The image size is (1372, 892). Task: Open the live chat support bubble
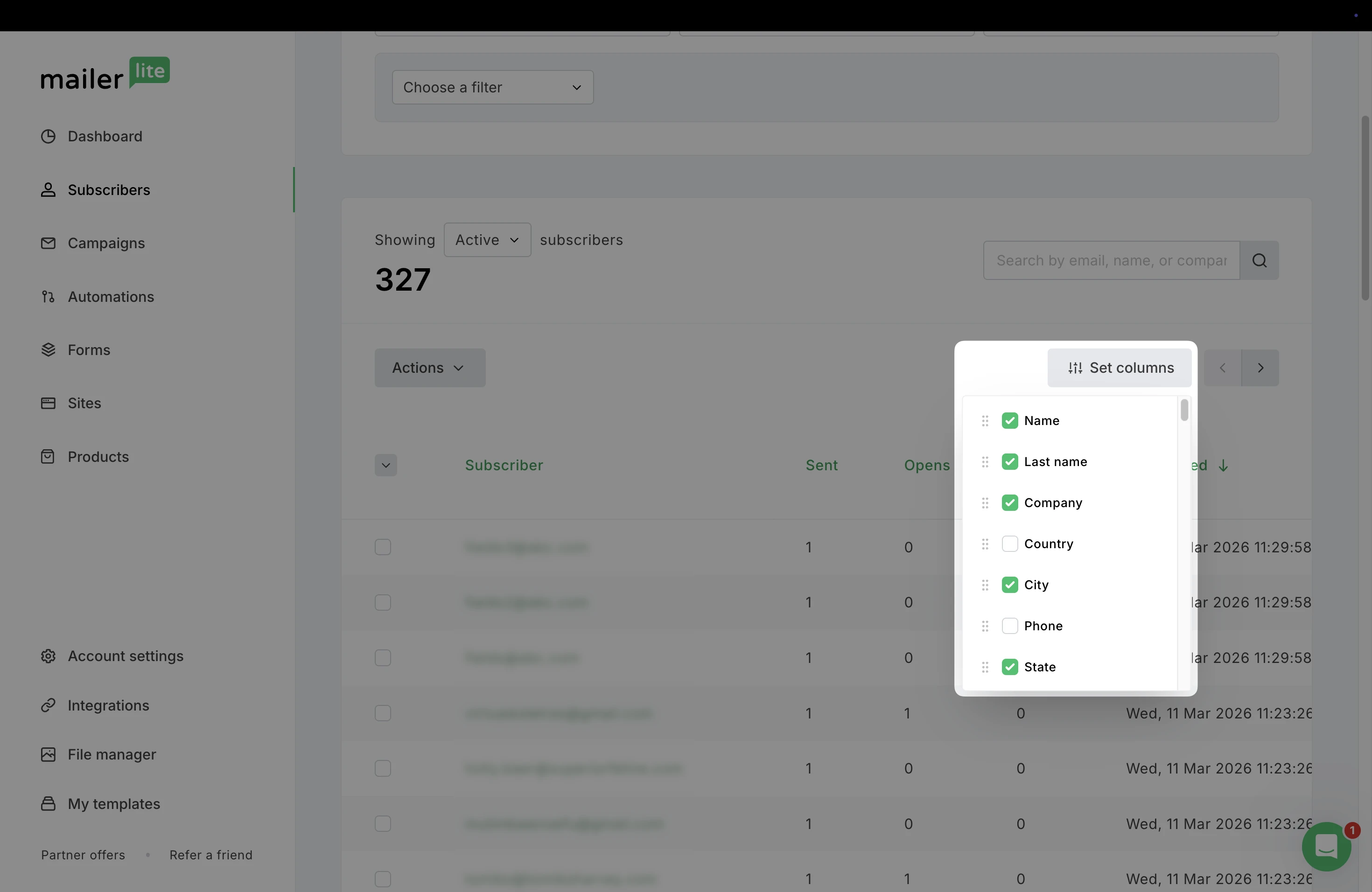1326,846
